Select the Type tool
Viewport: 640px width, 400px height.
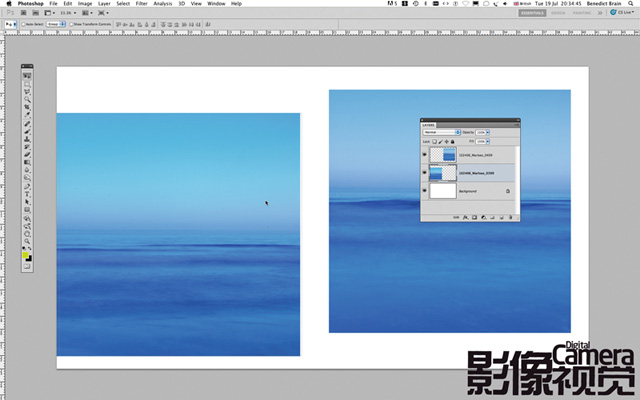tap(27, 194)
